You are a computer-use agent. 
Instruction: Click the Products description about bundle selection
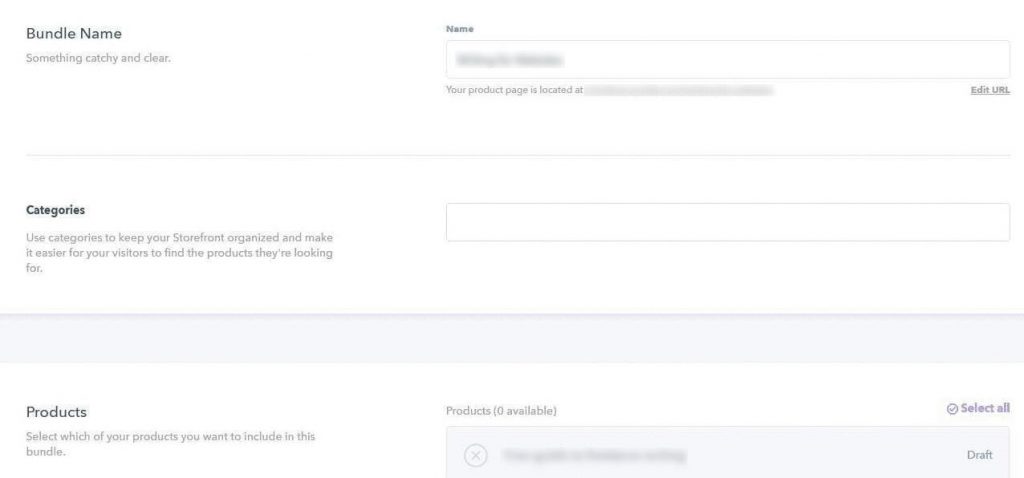(170, 443)
